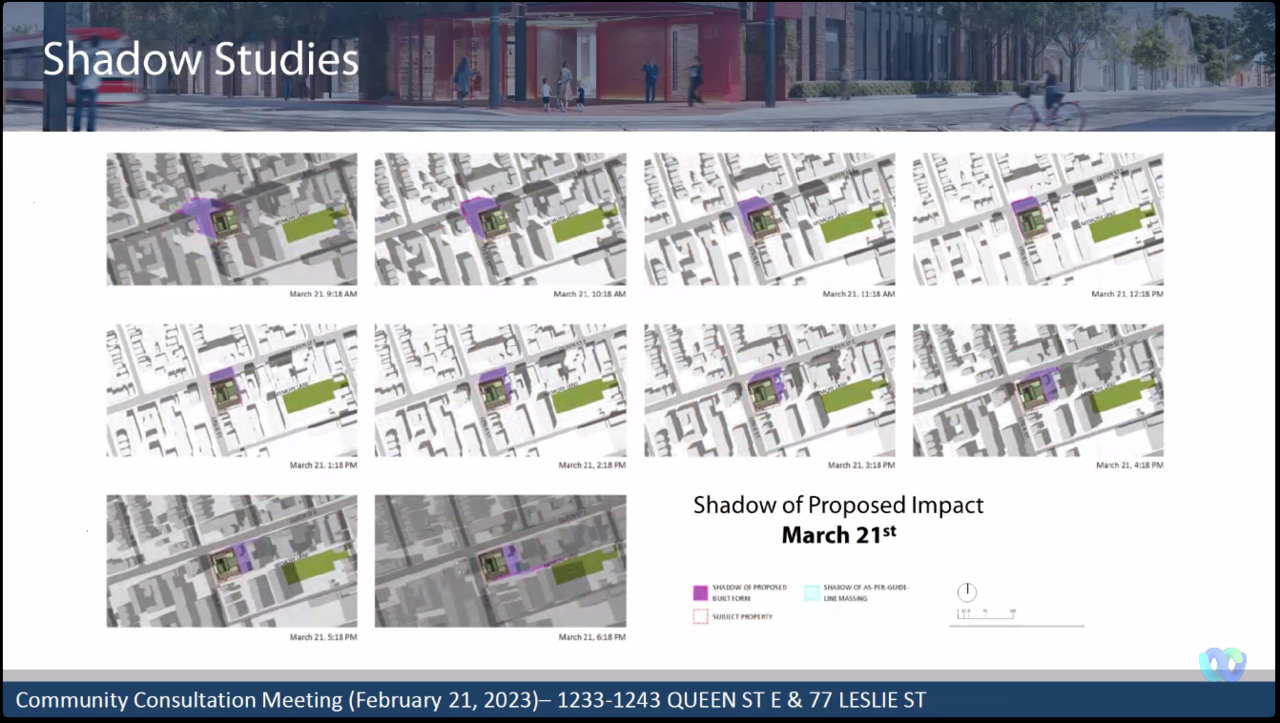This screenshot has height=723, width=1280.
Task: Click the Shadow Studies slide title
Action: pyautogui.click(x=200, y=60)
